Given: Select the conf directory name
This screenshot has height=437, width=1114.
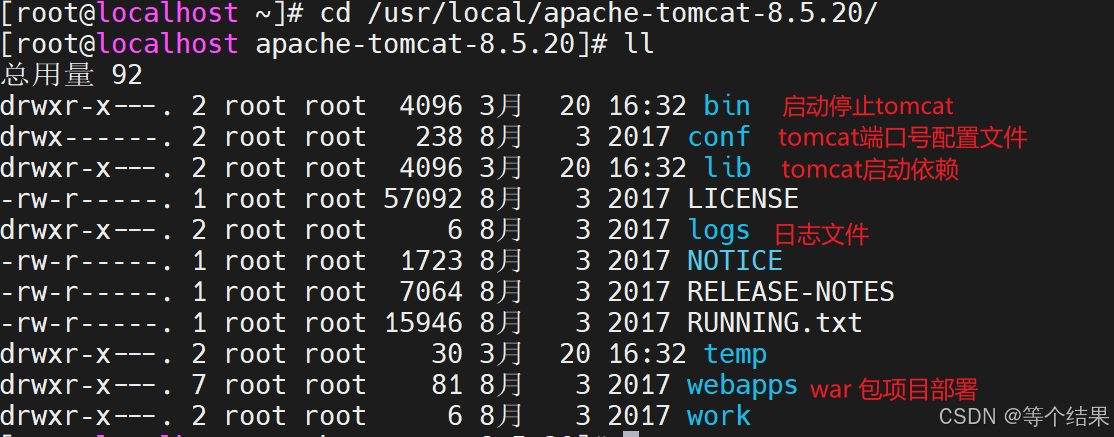Looking at the screenshot, I should coord(718,136).
